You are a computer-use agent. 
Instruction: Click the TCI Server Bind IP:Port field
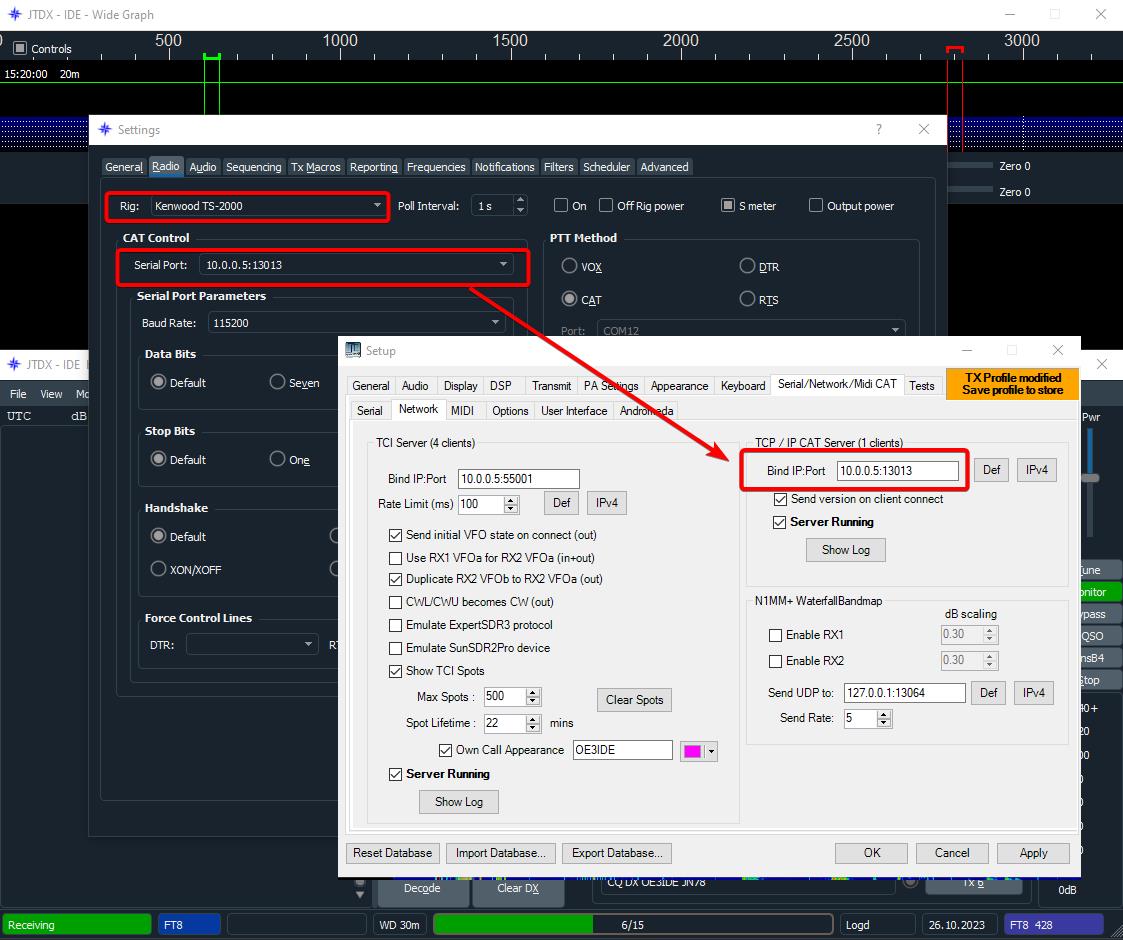point(518,479)
